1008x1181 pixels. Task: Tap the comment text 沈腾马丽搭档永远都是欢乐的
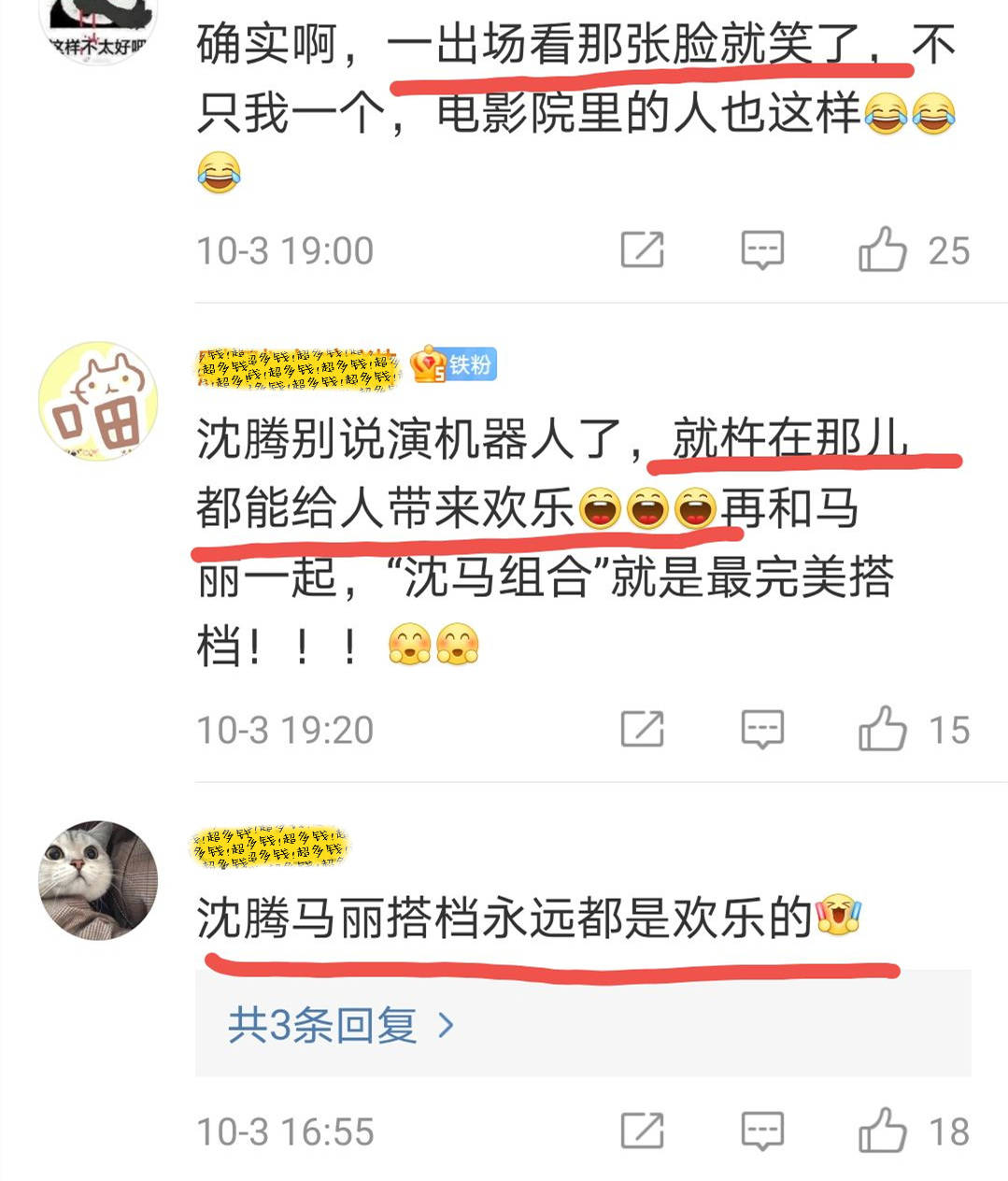504,918
